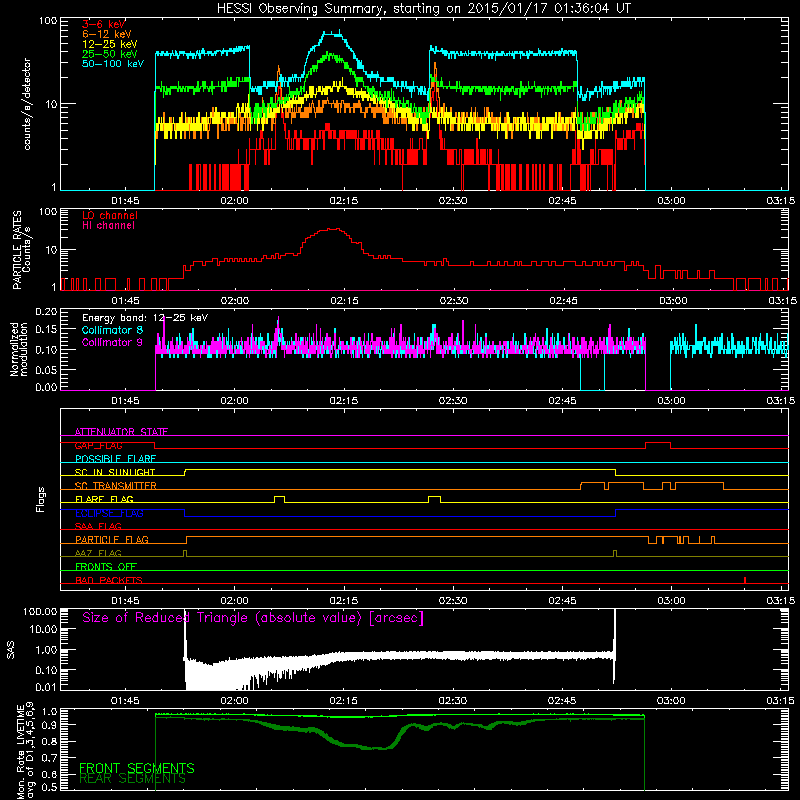This screenshot has width=800, height=800.
Task: Select the Collimator 9 legend label
Action: point(112,342)
